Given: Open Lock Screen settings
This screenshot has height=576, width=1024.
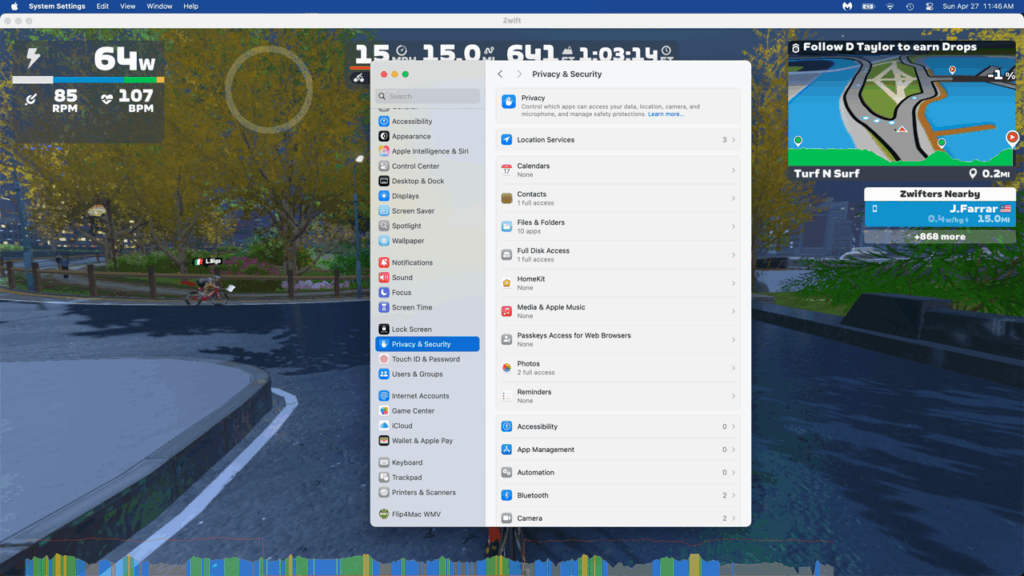Looking at the screenshot, I should (428, 330).
